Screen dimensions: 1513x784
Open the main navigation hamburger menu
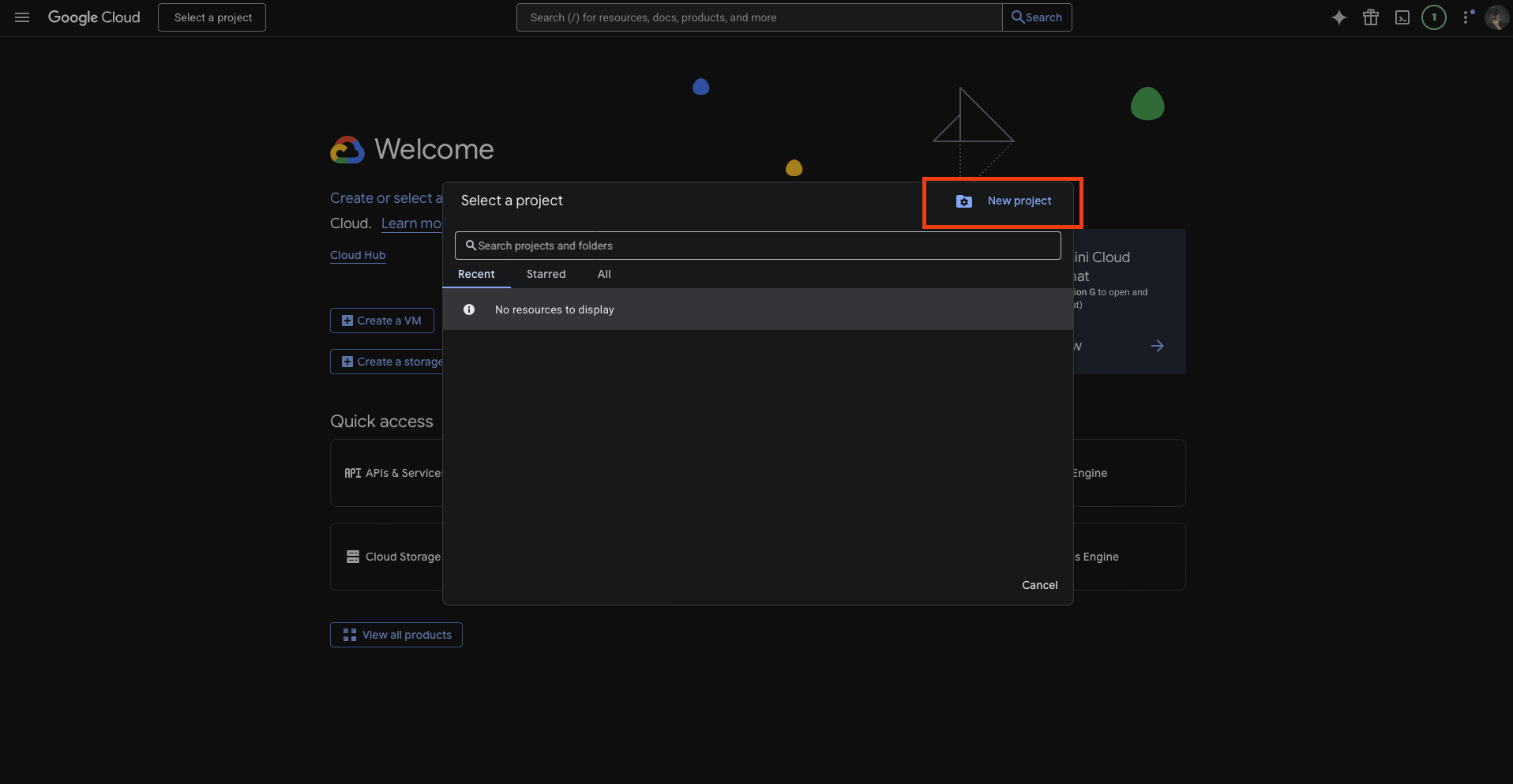(x=22, y=17)
